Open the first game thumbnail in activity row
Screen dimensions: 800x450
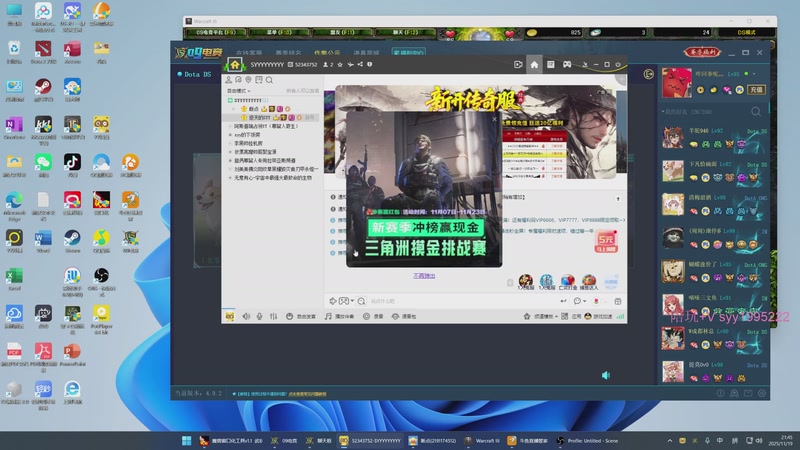(x=526, y=282)
